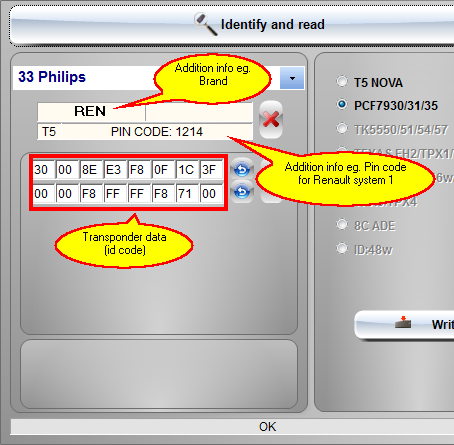Click the magnifier Identify and read icon

click(x=206, y=24)
